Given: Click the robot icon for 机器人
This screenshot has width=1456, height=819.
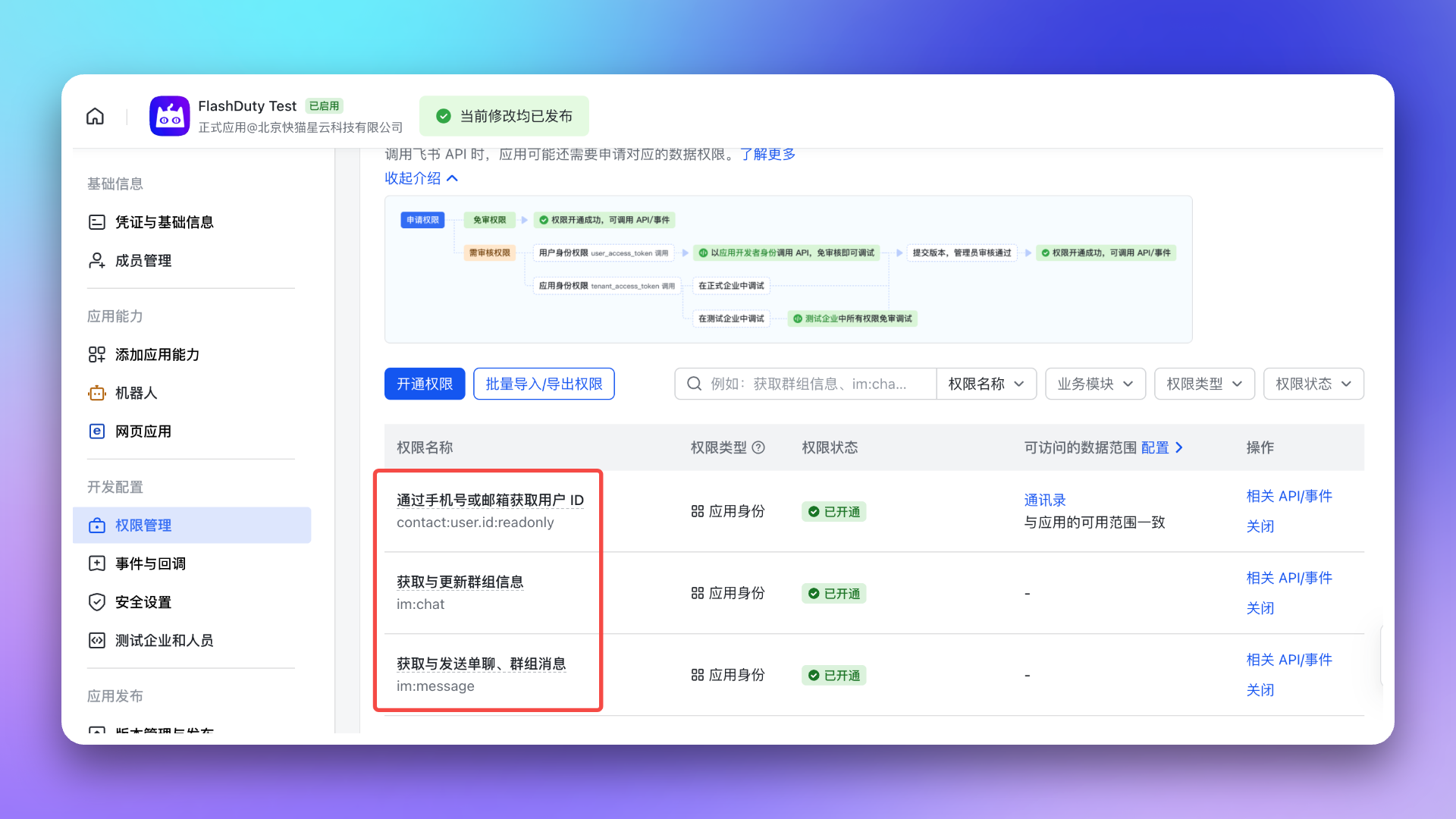Looking at the screenshot, I should (97, 393).
